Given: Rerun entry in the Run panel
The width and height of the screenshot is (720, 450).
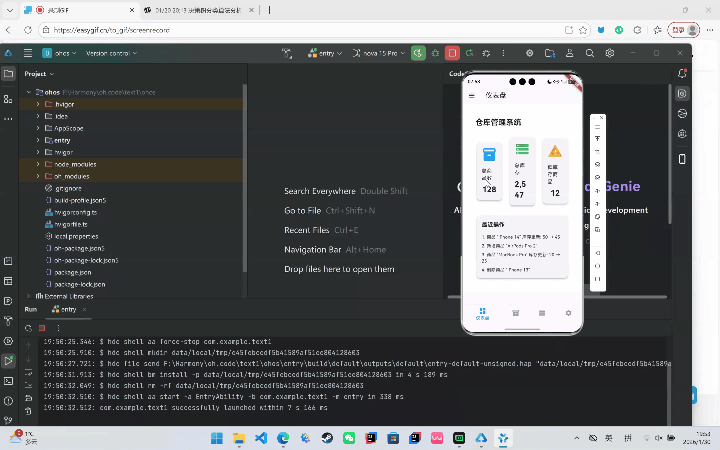Looking at the screenshot, I should click(28, 328).
